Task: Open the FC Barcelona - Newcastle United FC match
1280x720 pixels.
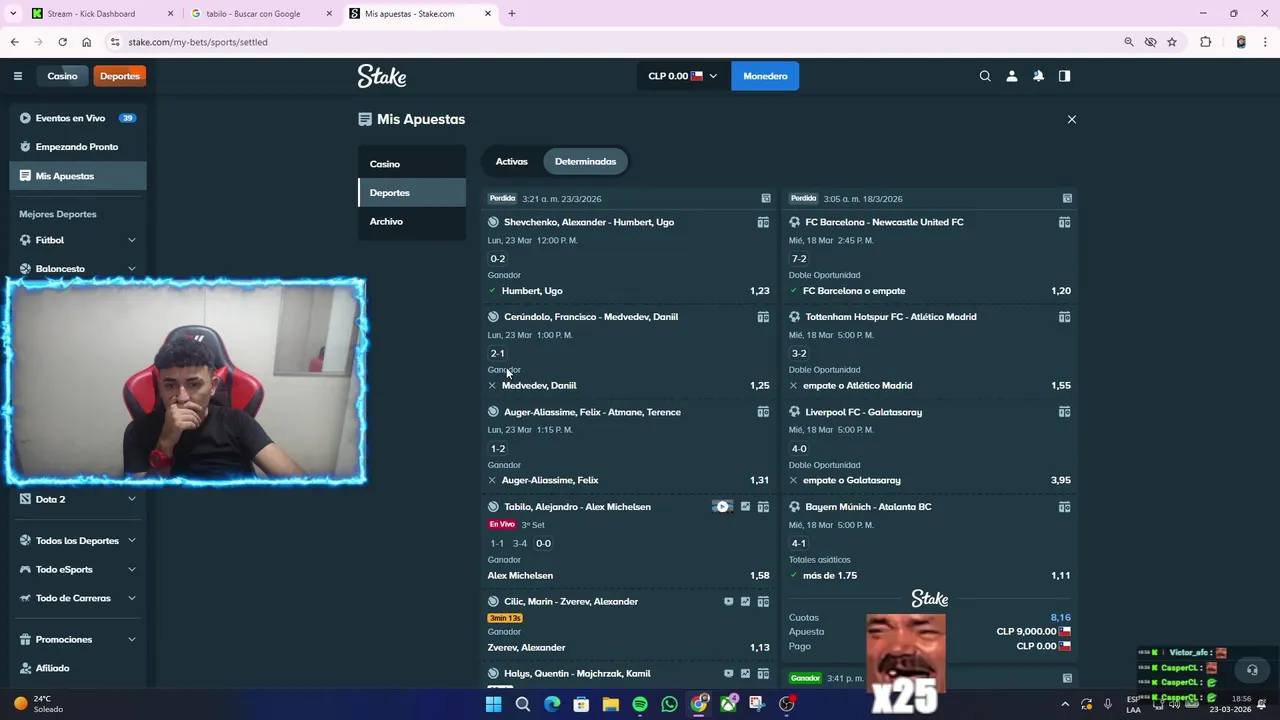Action: click(884, 222)
